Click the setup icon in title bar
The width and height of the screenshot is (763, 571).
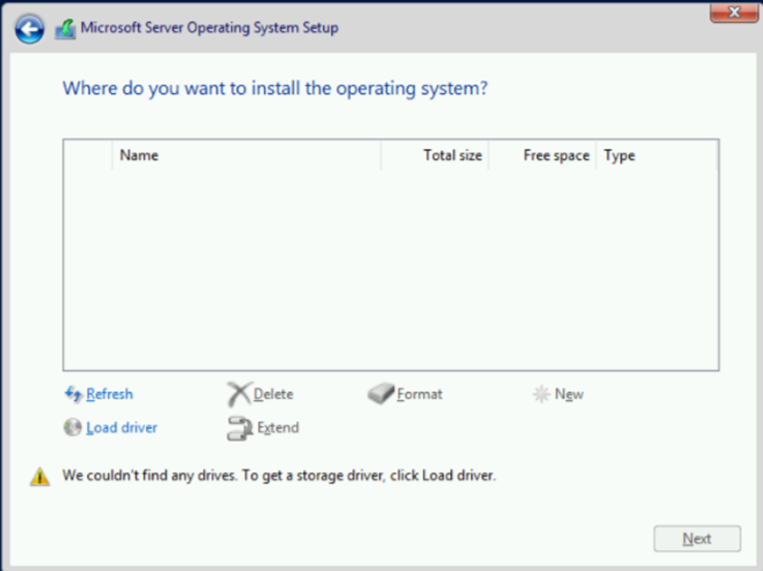(x=65, y=29)
